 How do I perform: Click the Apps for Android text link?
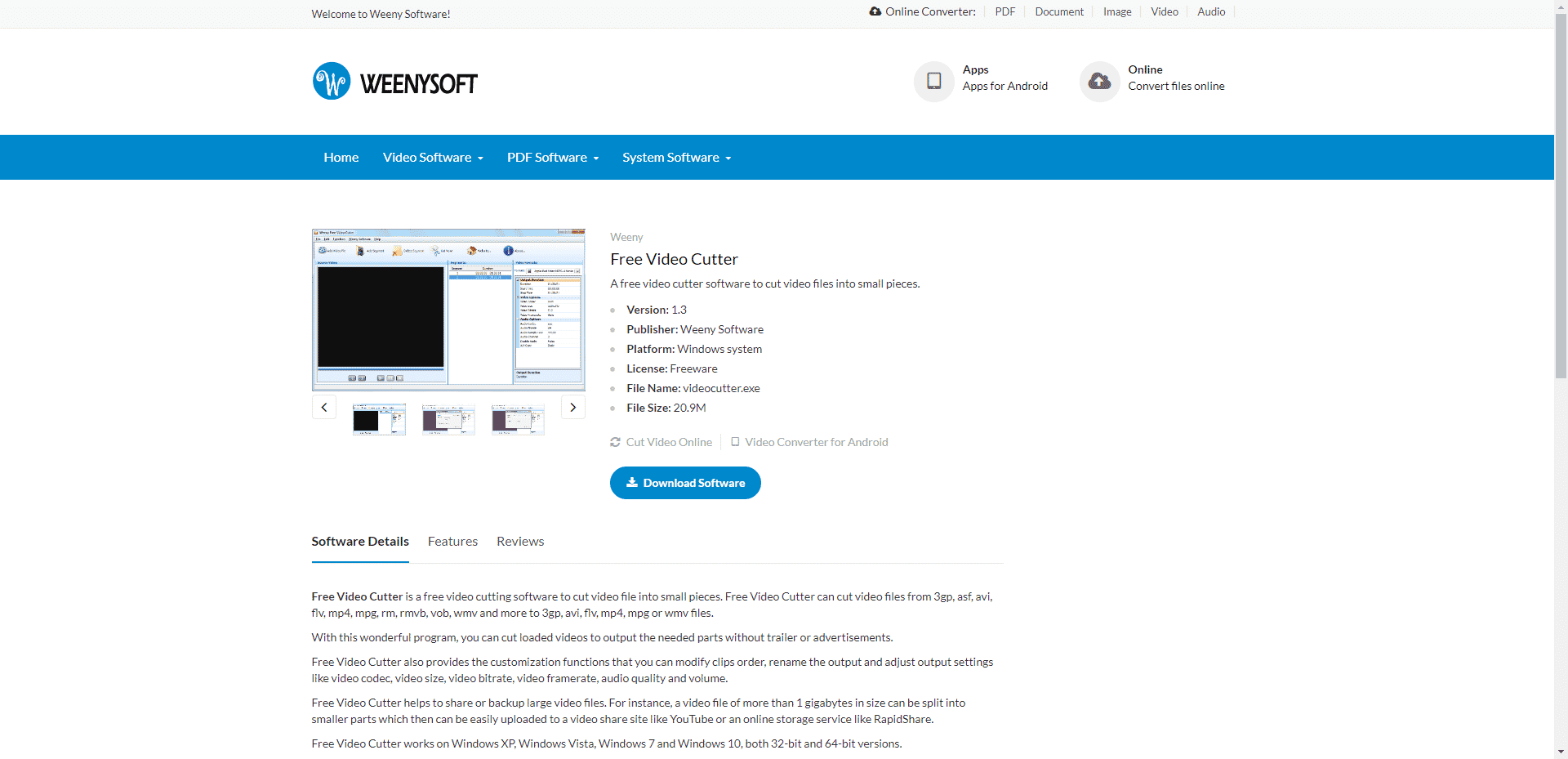pos(1005,86)
